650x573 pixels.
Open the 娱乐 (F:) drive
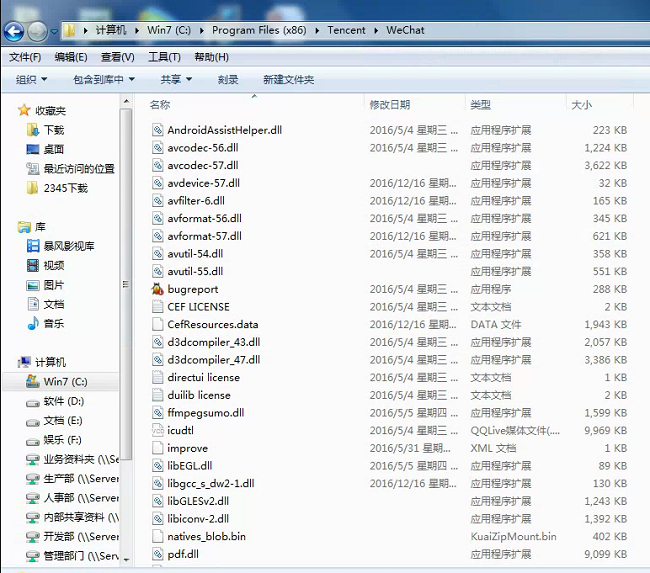tap(62, 440)
